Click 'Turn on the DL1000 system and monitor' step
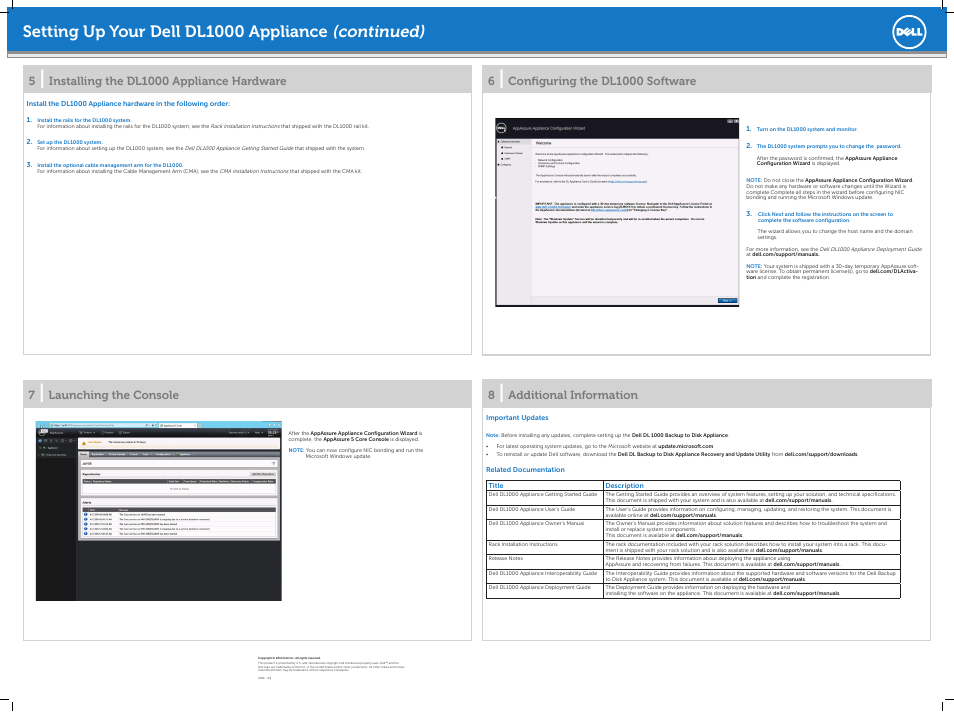 tap(807, 129)
